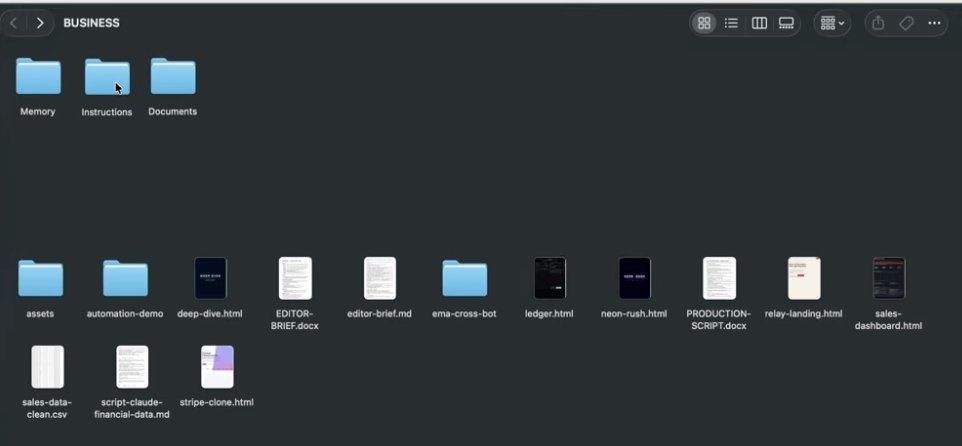This screenshot has width=962, height=446.
Task: Go forward using the right chevron
Action: [x=40, y=23]
